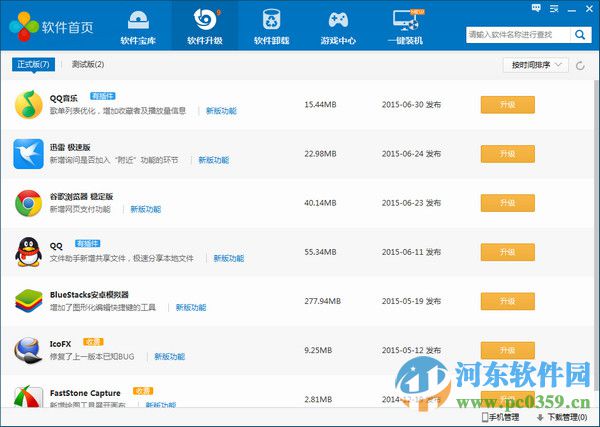
Task: Open the 软件宝库 section
Action: click(138, 27)
